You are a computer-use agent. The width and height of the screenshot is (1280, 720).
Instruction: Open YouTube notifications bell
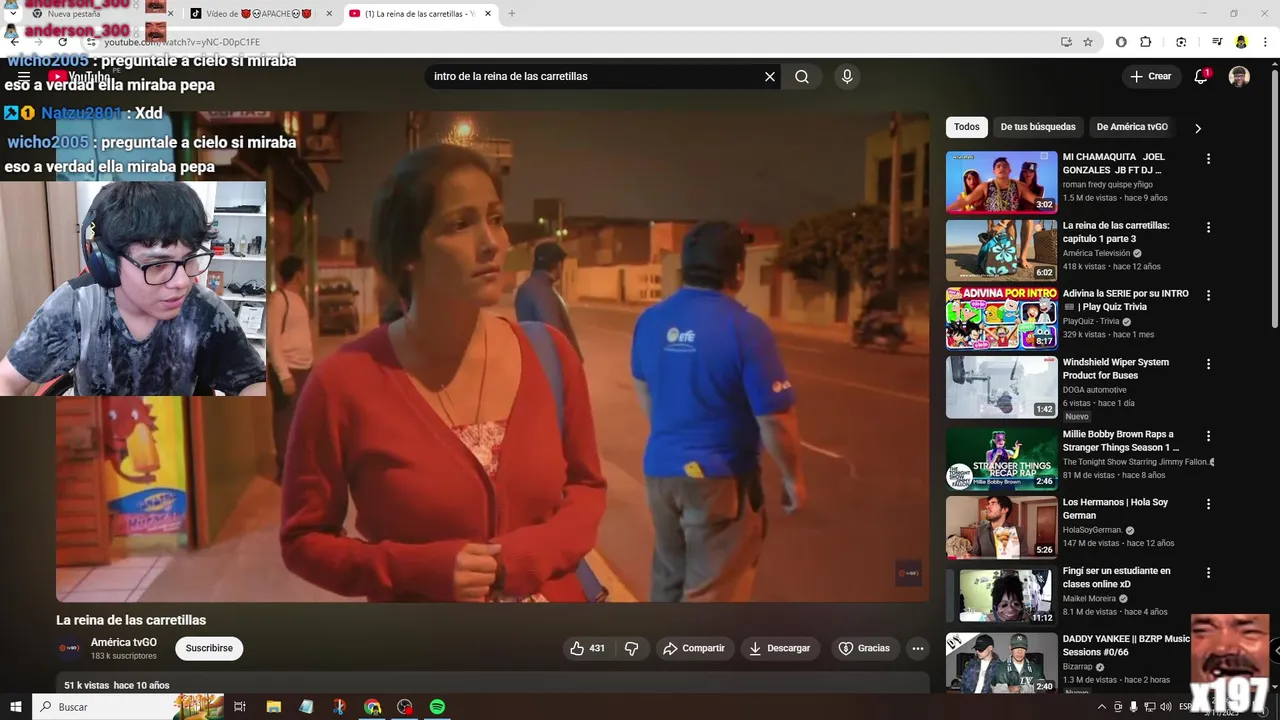pos(1202,77)
